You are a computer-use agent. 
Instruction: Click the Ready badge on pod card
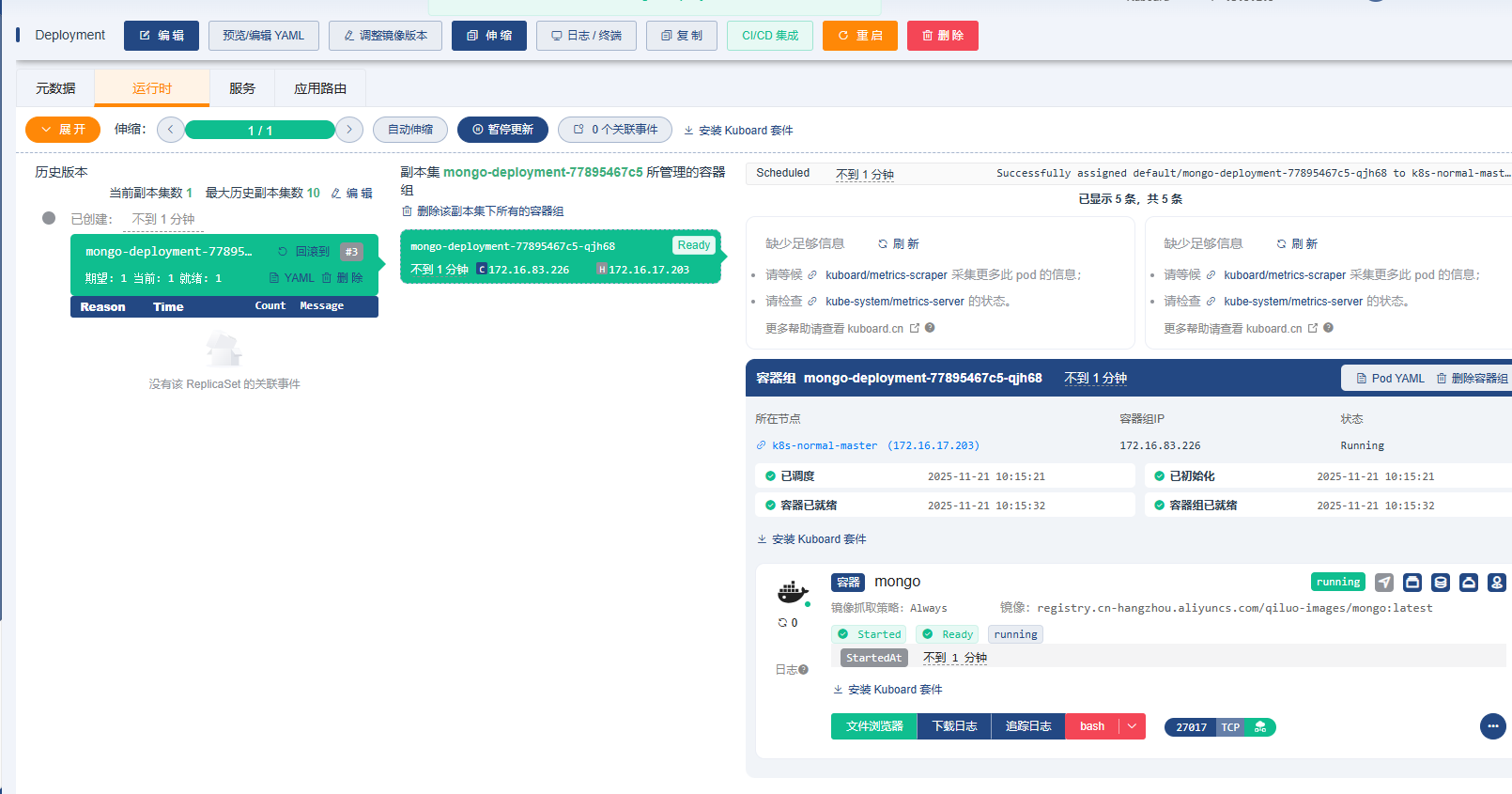[694, 245]
